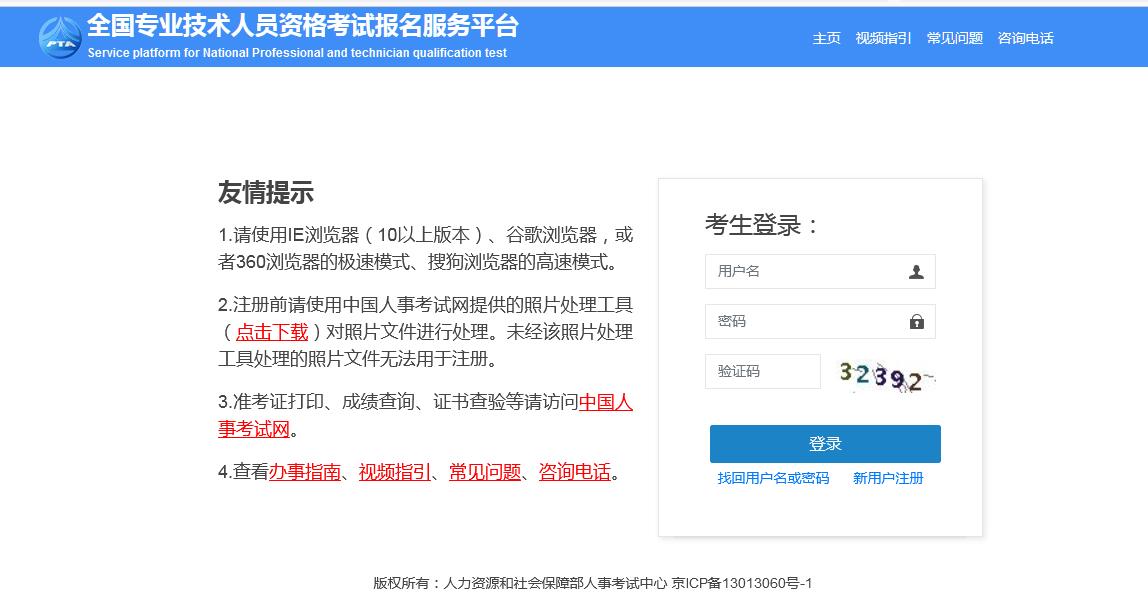This screenshot has width=1148, height=607.
Task: Click the 考生登录 heading
Action: tap(761, 225)
